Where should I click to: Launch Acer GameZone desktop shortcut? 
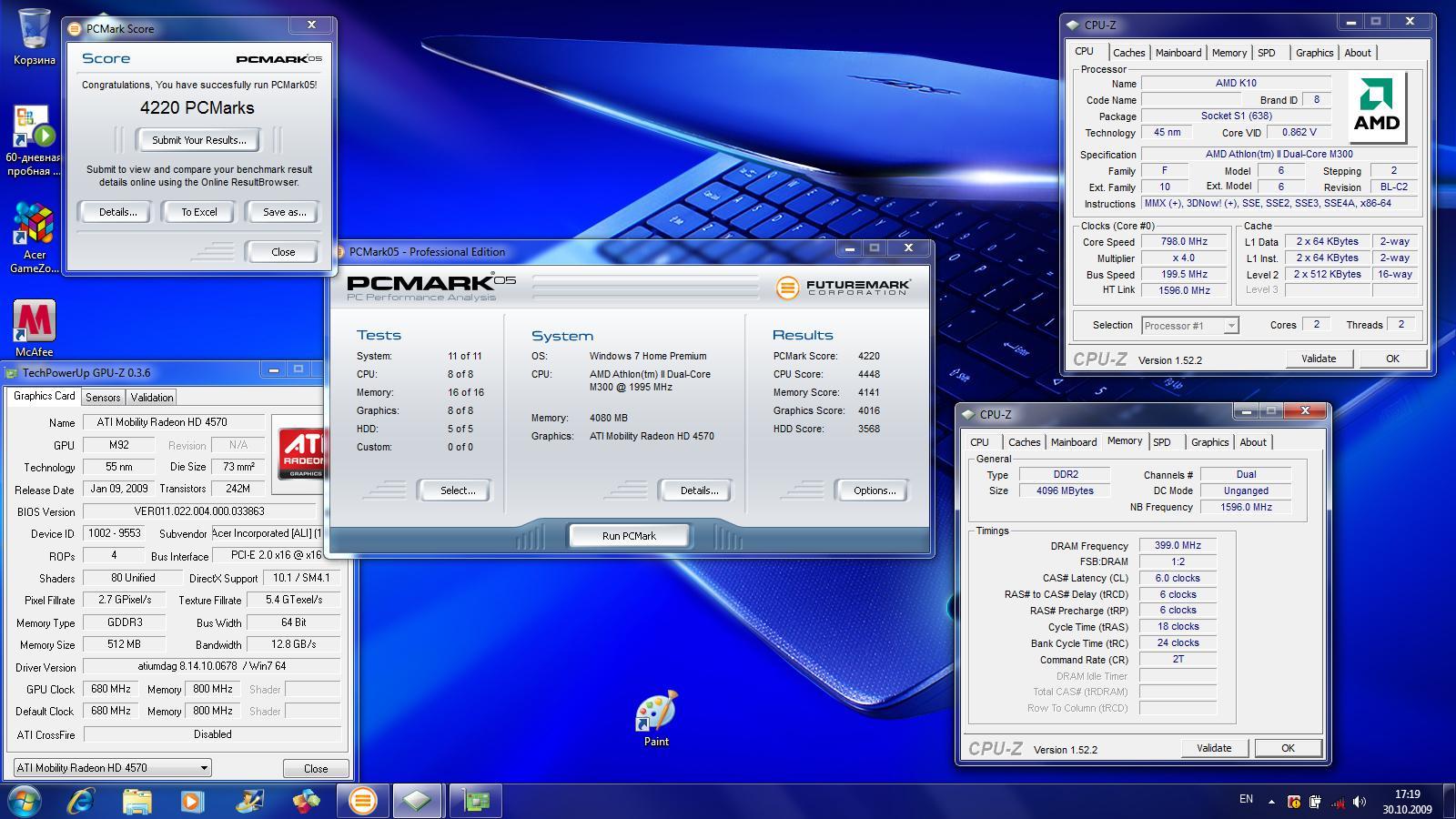point(34,237)
